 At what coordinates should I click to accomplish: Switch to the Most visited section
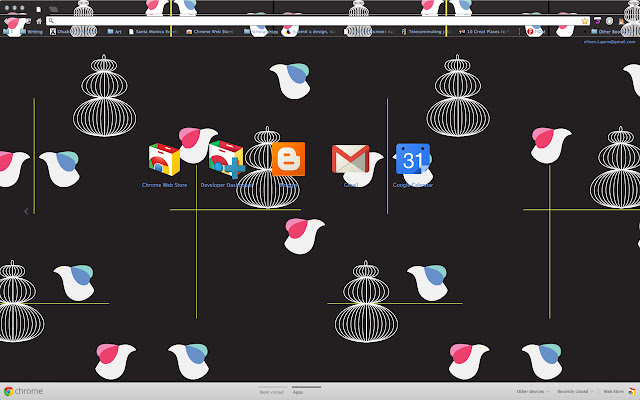click(271, 392)
